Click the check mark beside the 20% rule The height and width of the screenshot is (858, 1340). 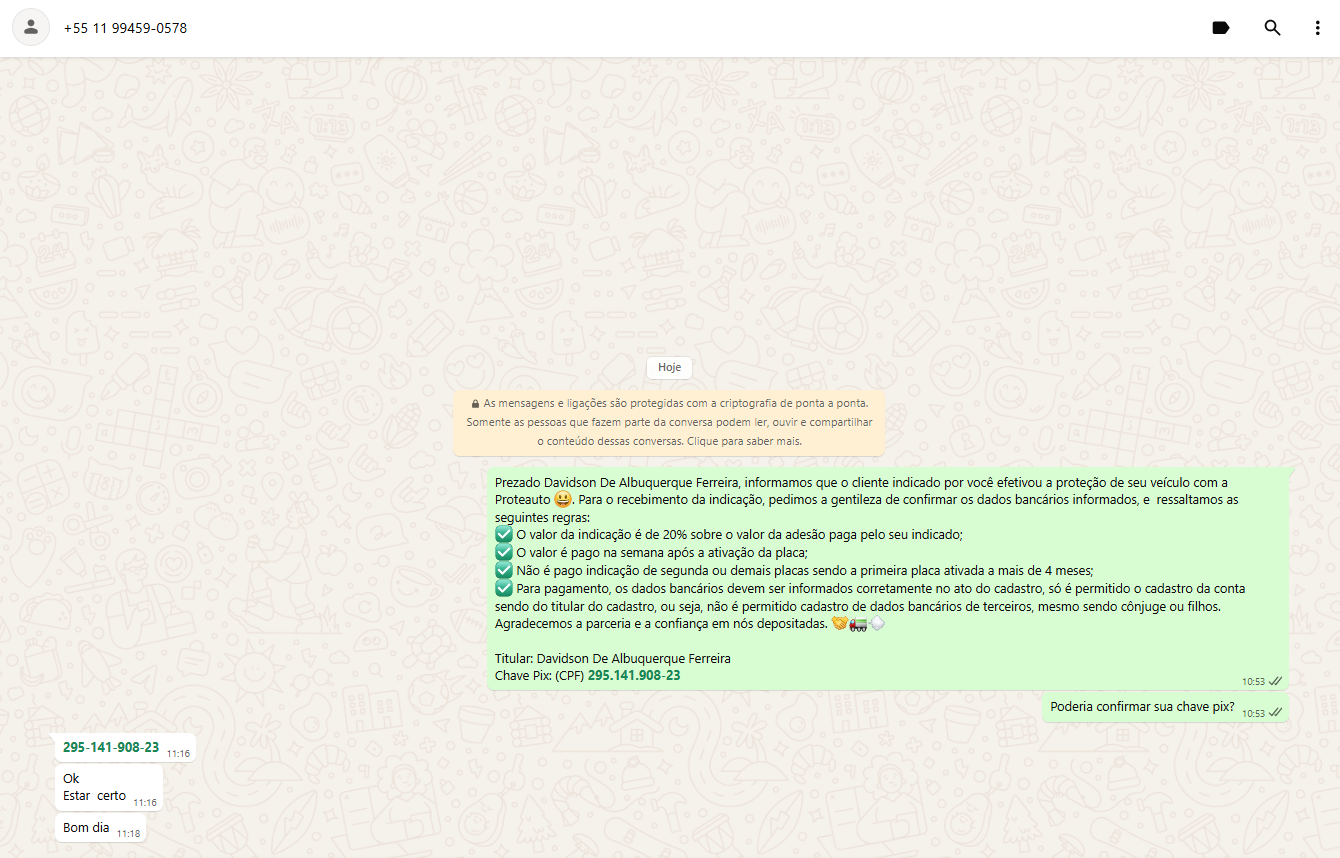504,535
